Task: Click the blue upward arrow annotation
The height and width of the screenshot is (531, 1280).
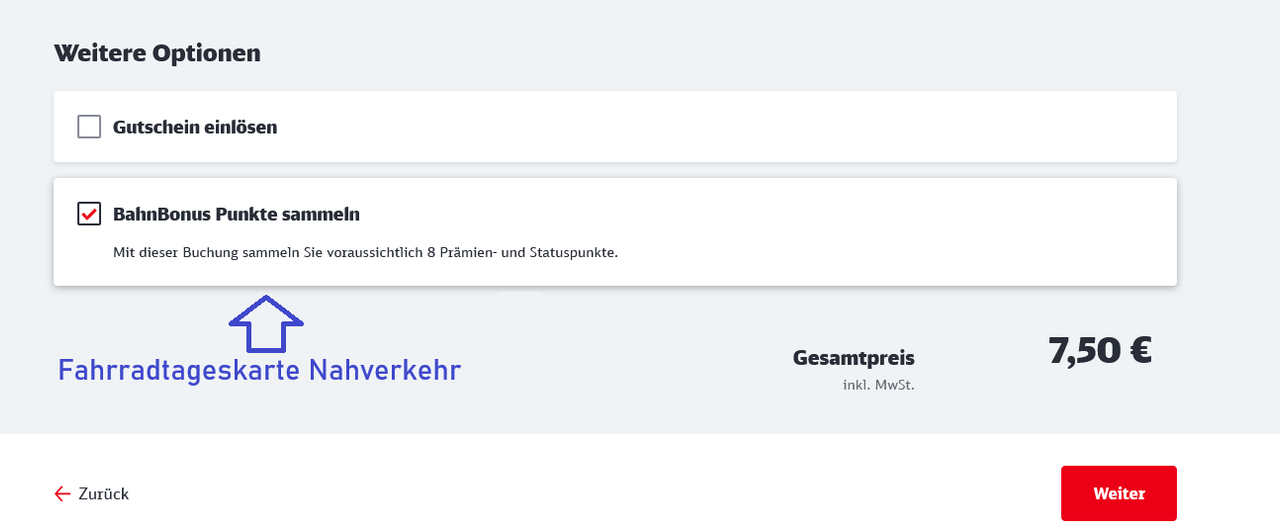Action: click(266, 323)
